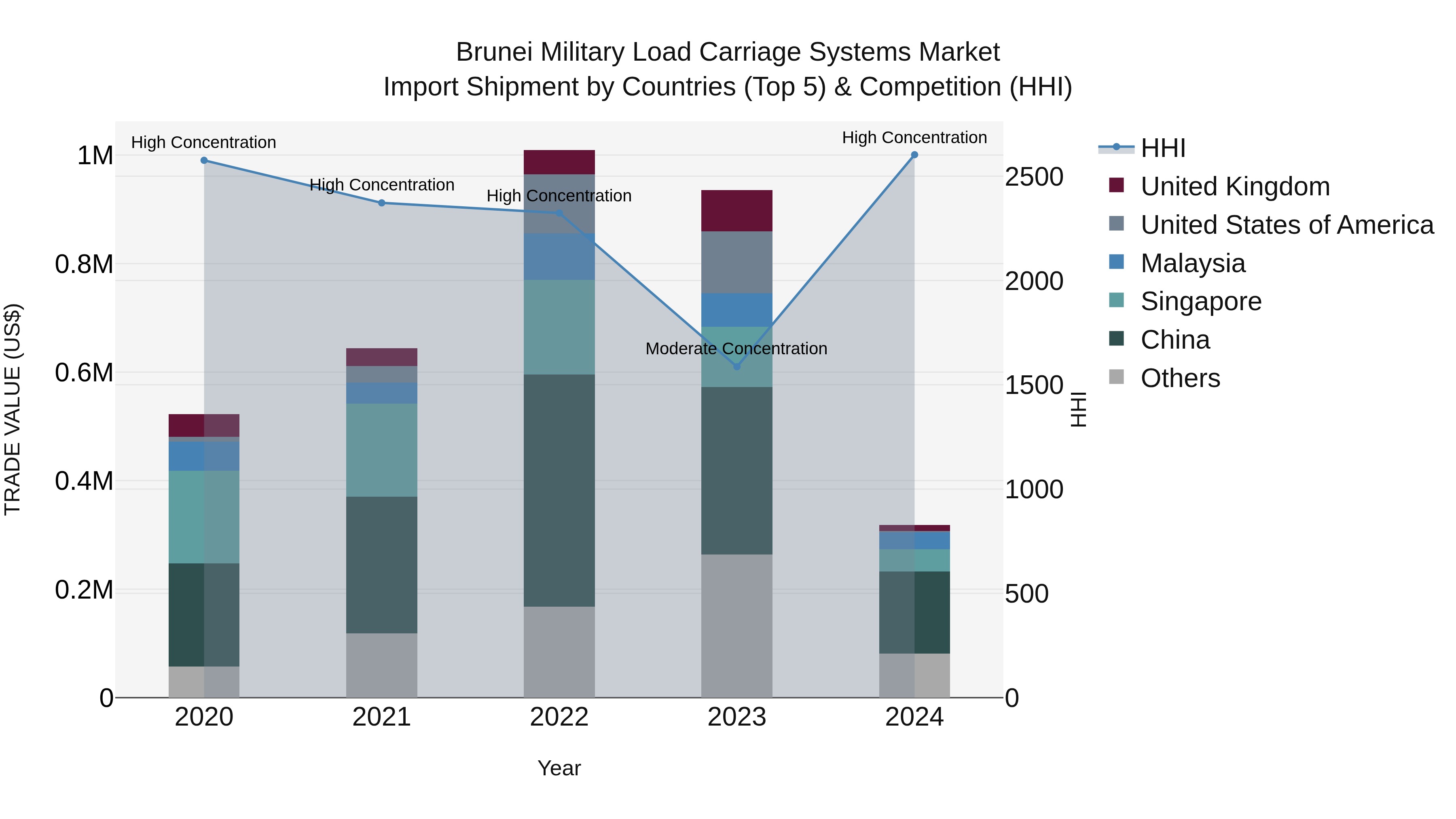Select the United States segment of 2023 bar

[x=736, y=262]
